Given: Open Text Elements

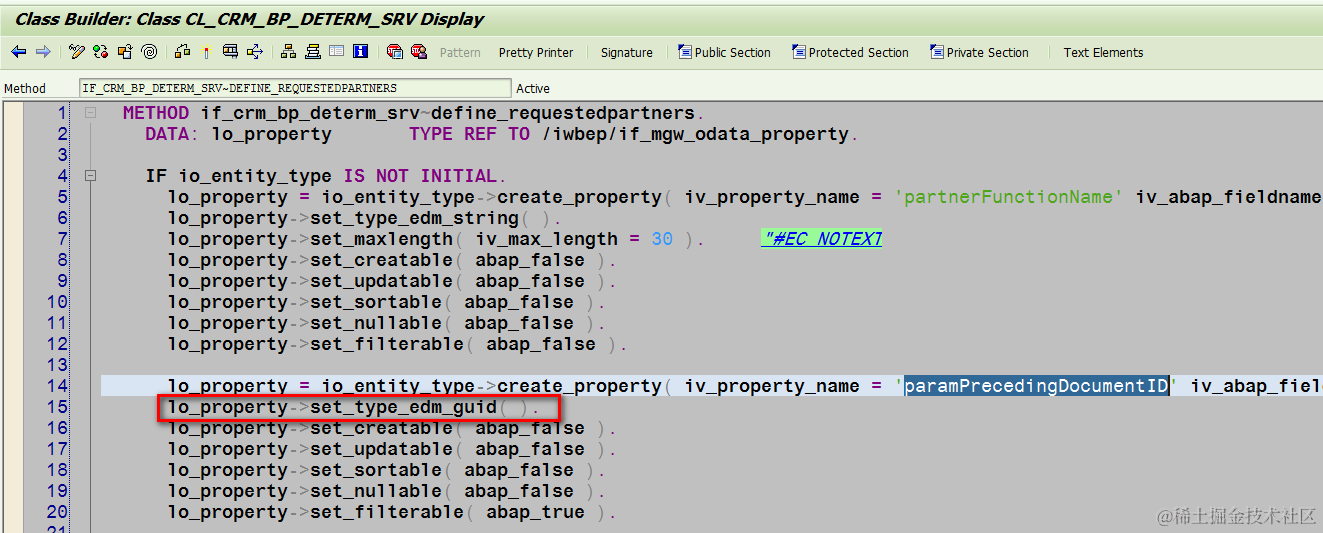Looking at the screenshot, I should coord(1103,53).
